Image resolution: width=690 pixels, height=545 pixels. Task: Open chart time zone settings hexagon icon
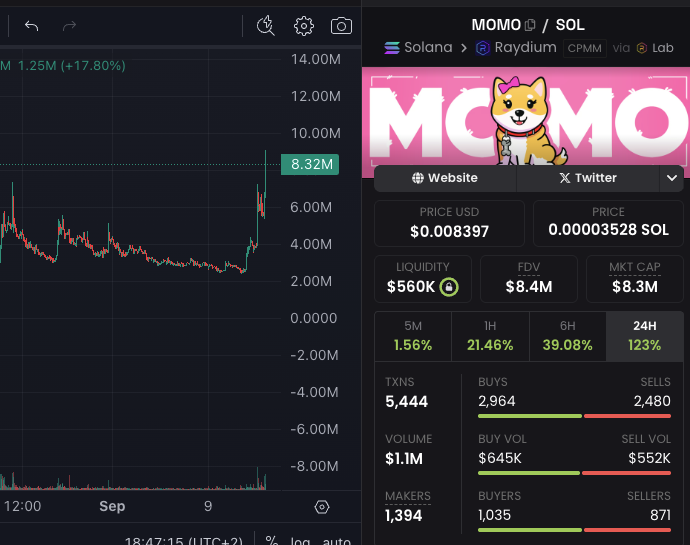[x=322, y=507]
